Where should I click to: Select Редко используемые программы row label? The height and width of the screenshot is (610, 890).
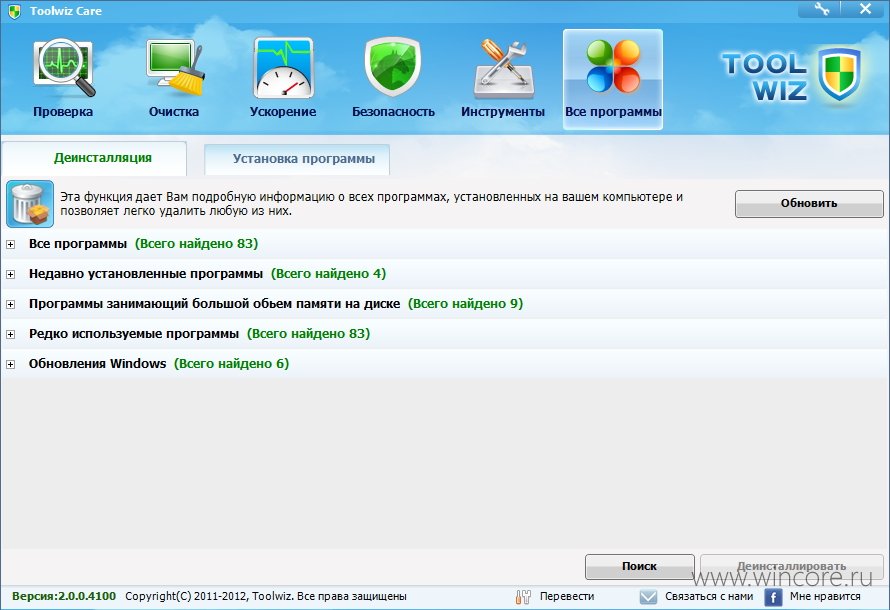pyautogui.click(x=134, y=334)
